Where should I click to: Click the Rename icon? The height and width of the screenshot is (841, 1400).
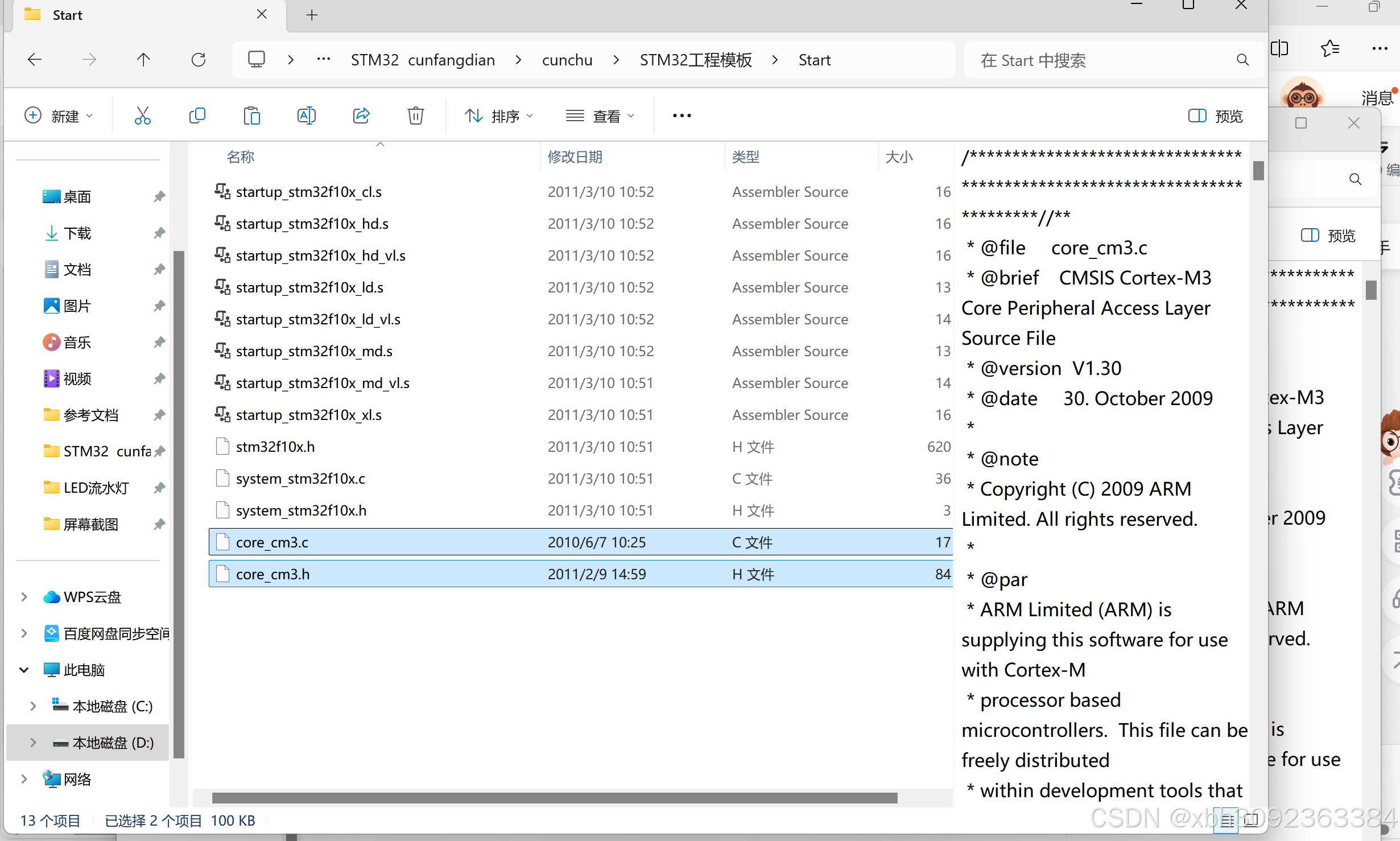click(x=306, y=116)
